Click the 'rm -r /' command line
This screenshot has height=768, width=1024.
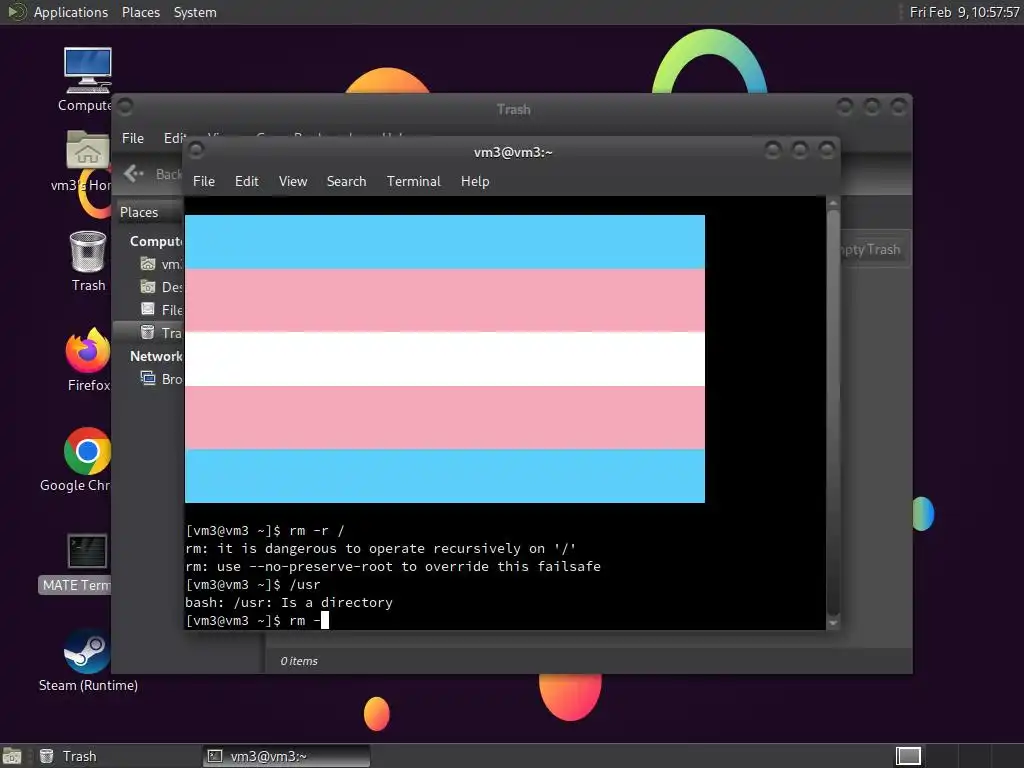[264, 530]
